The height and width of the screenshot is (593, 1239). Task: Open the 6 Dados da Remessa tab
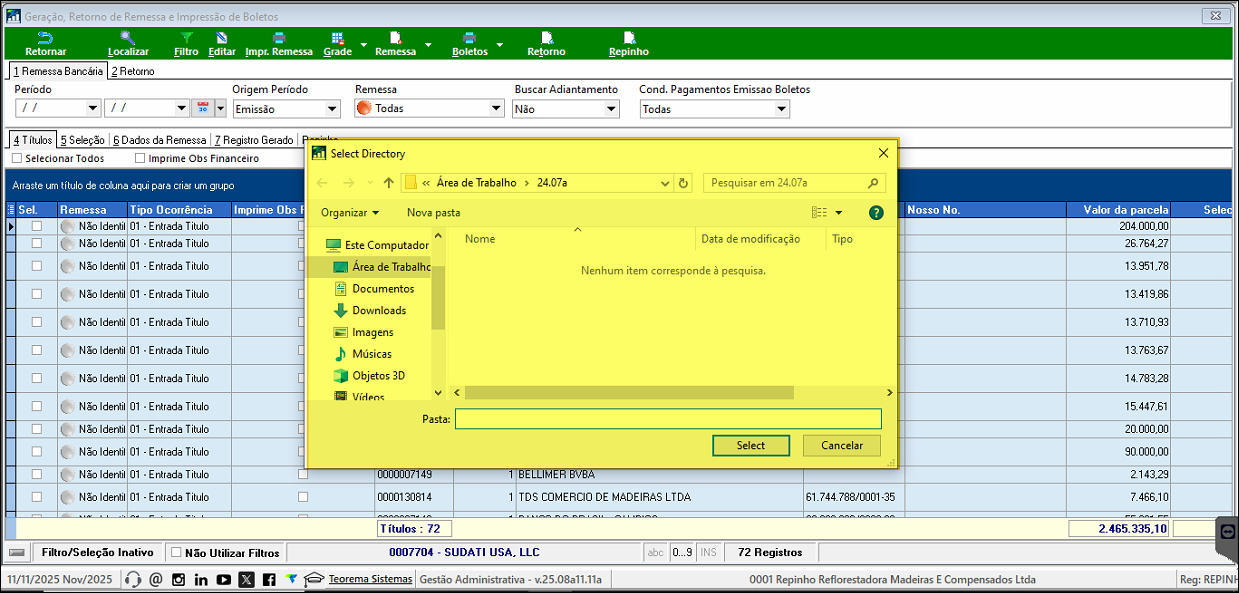point(160,140)
